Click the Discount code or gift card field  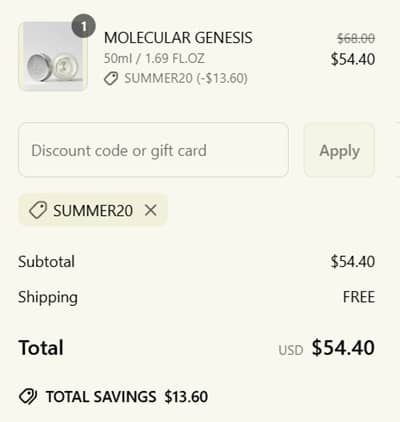[x=153, y=150]
